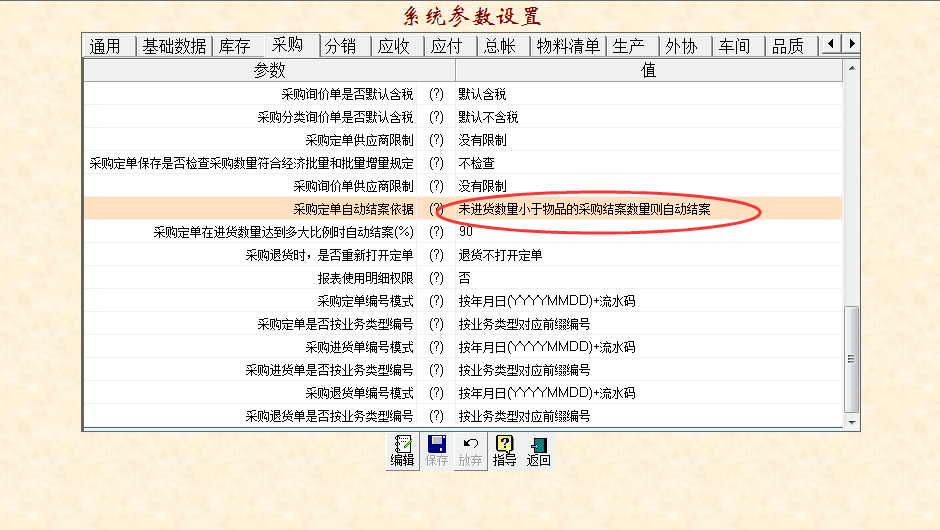This screenshot has height=530, width=940.
Task: Switch to the 分销 tab
Action: click(x=345, y=46)
